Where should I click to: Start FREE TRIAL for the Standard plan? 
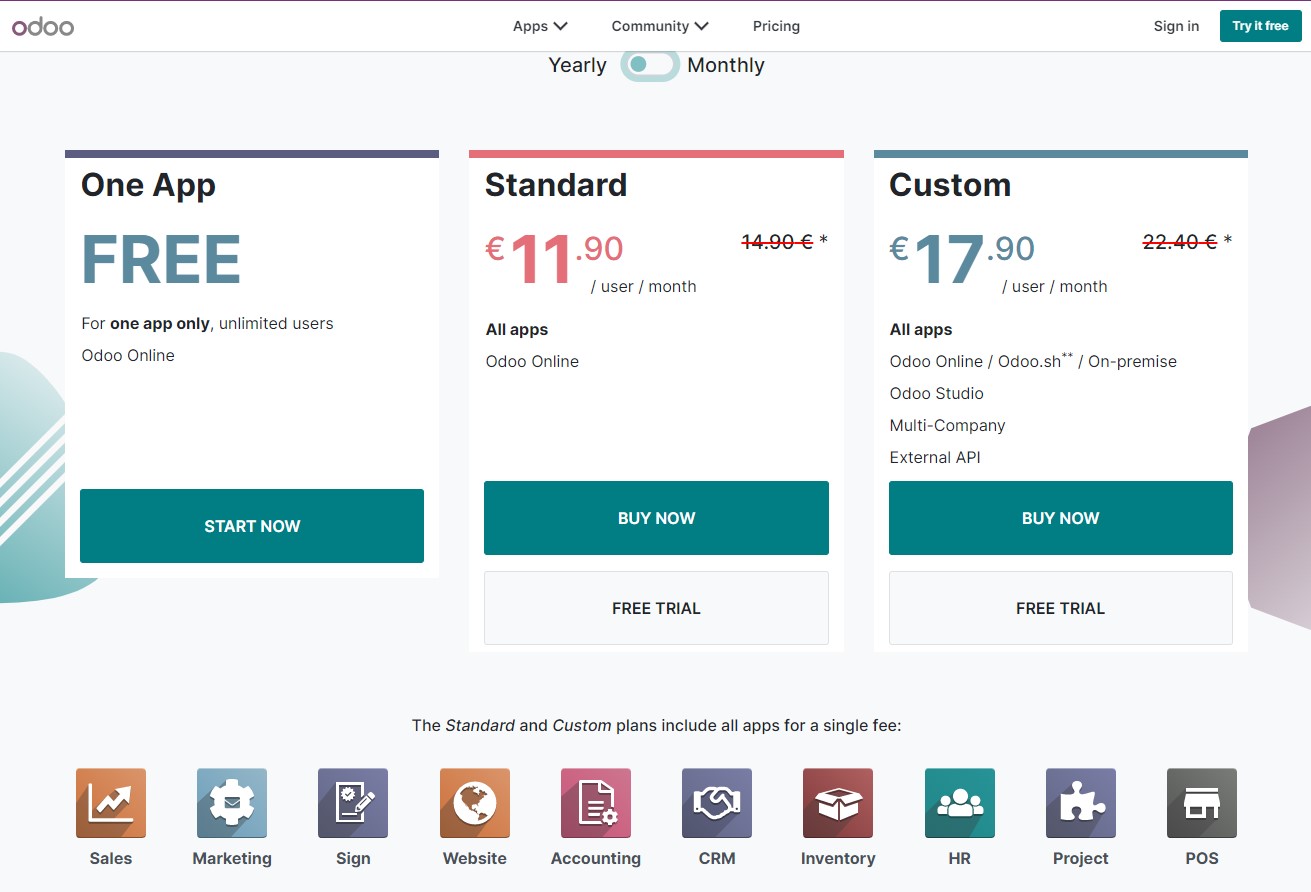click(x=656, y=608)
